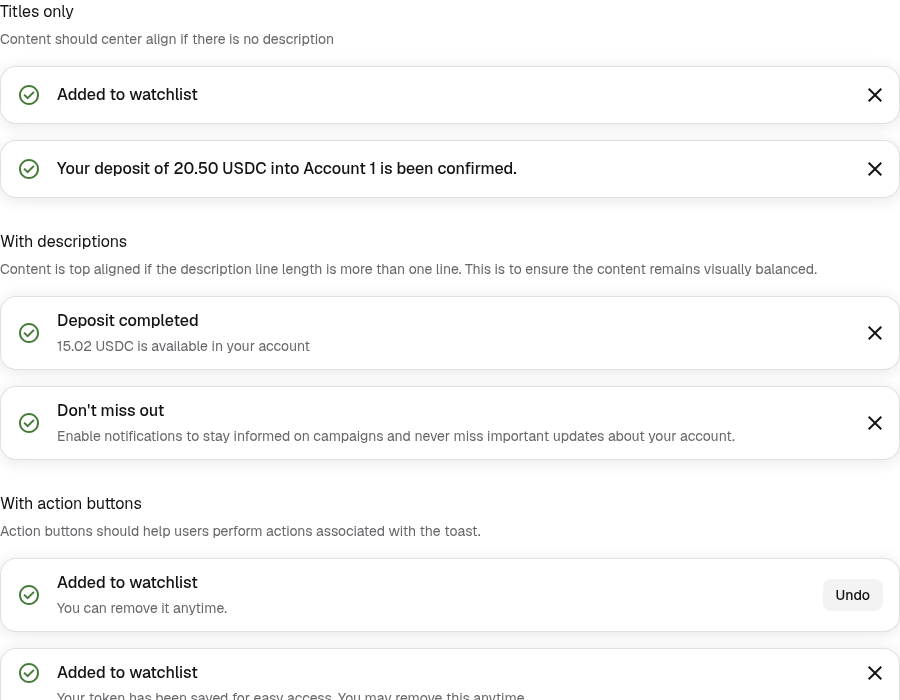Image resolution: width=900 pixels, height=700 pixels.
Task: Close the 20.50 USDC deposit confirmed toast
Action: 874,169
